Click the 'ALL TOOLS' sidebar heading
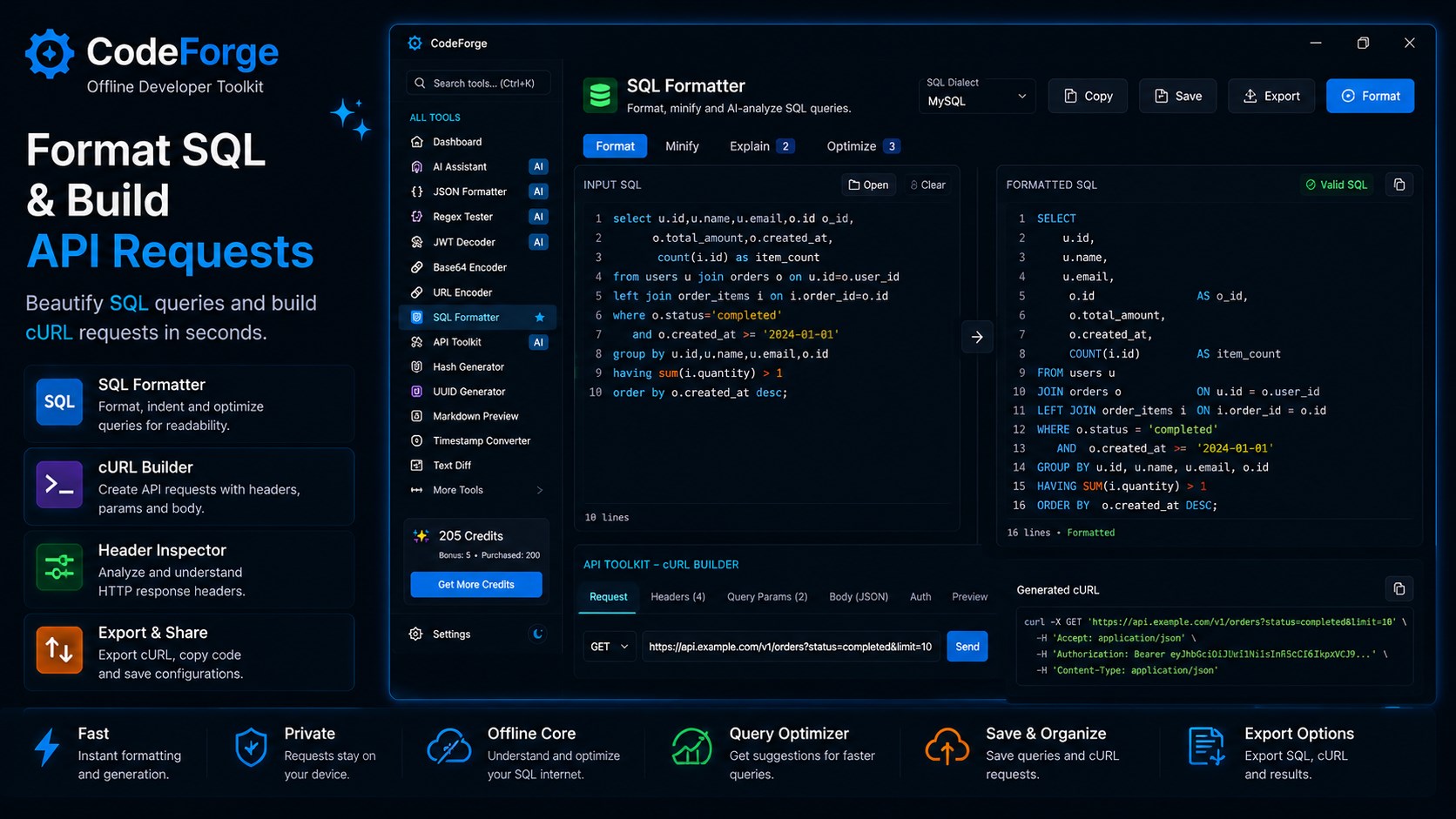Screen dimensions: 1456x819 (x=435, y=117)
